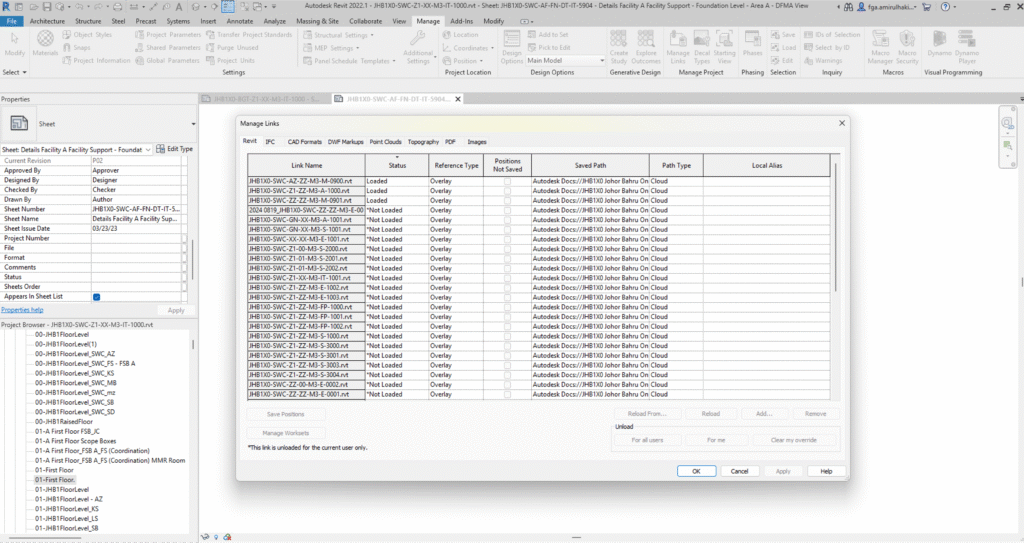Expand the Sheet type selector dropdown

pos(192,124)
